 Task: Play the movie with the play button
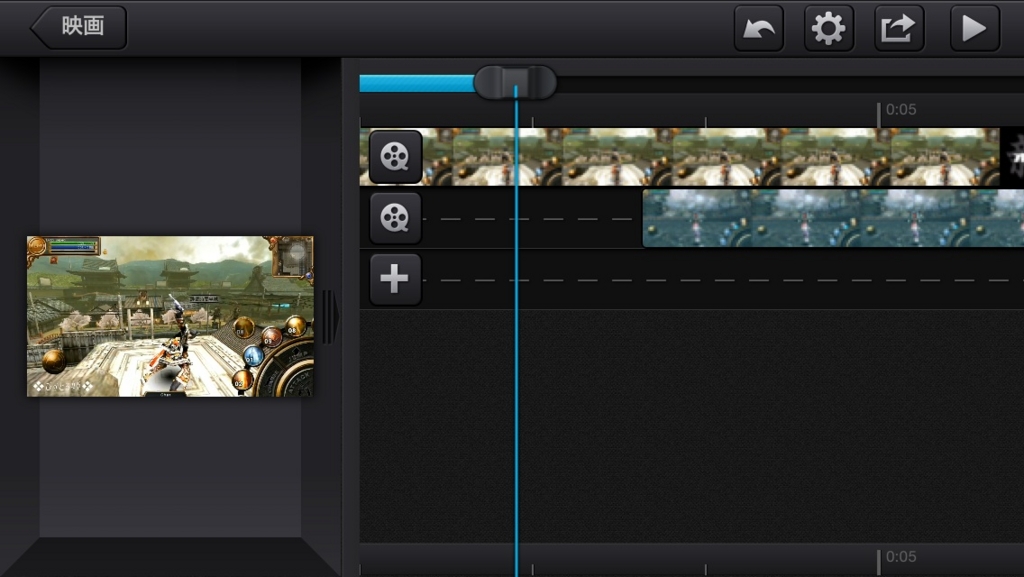click(974, 28)
